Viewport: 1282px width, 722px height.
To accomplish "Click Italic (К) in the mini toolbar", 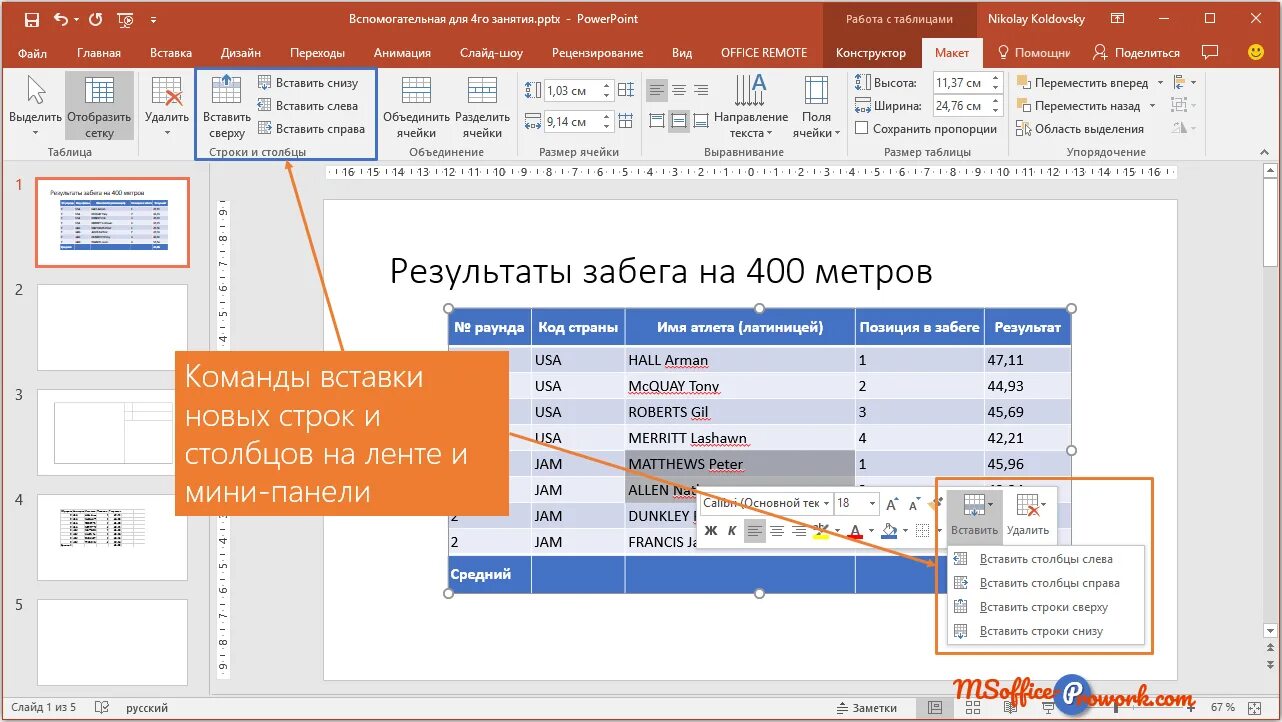I will click(x=732, y=530).
